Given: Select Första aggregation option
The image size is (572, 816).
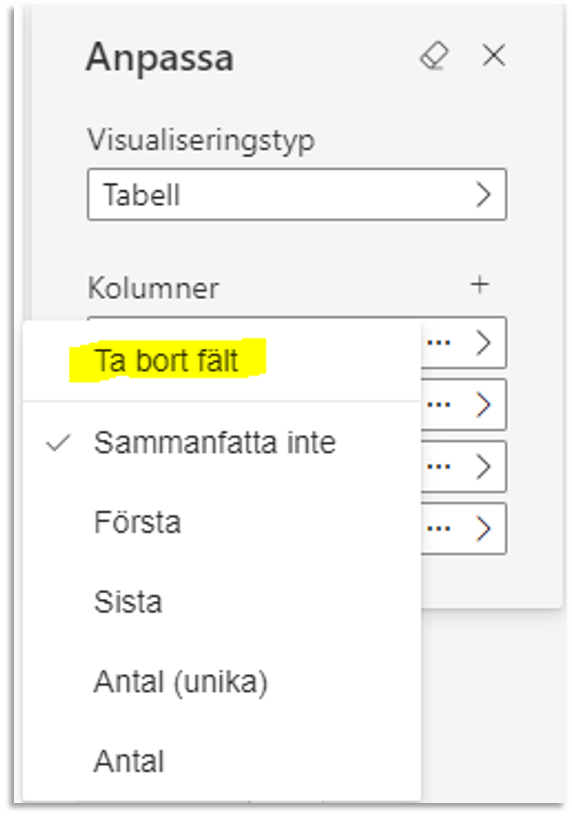Looking at the screenshot, I should (x=222, y=522).
